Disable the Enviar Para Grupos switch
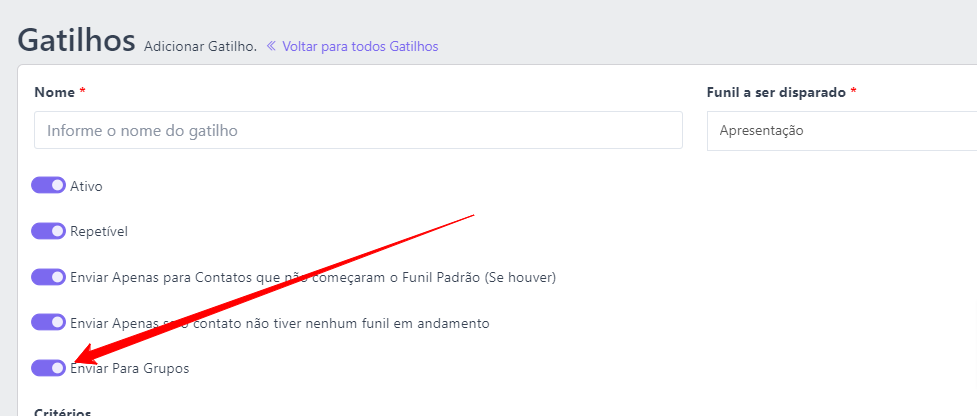The image size is (977, 416). (x=49, y=368)
